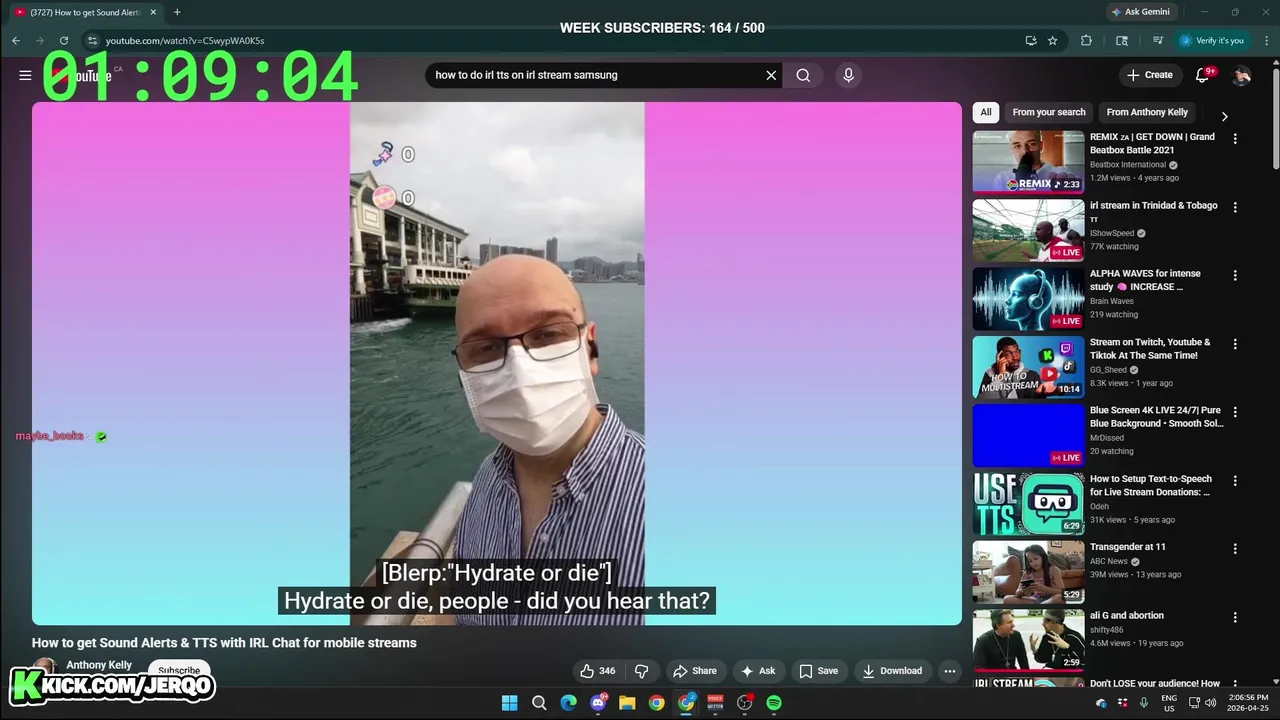The height and width of the screenshot is (720, 1280).
Task: Open options for Stream on Twitch video
Action: (x=1235, y=344)
